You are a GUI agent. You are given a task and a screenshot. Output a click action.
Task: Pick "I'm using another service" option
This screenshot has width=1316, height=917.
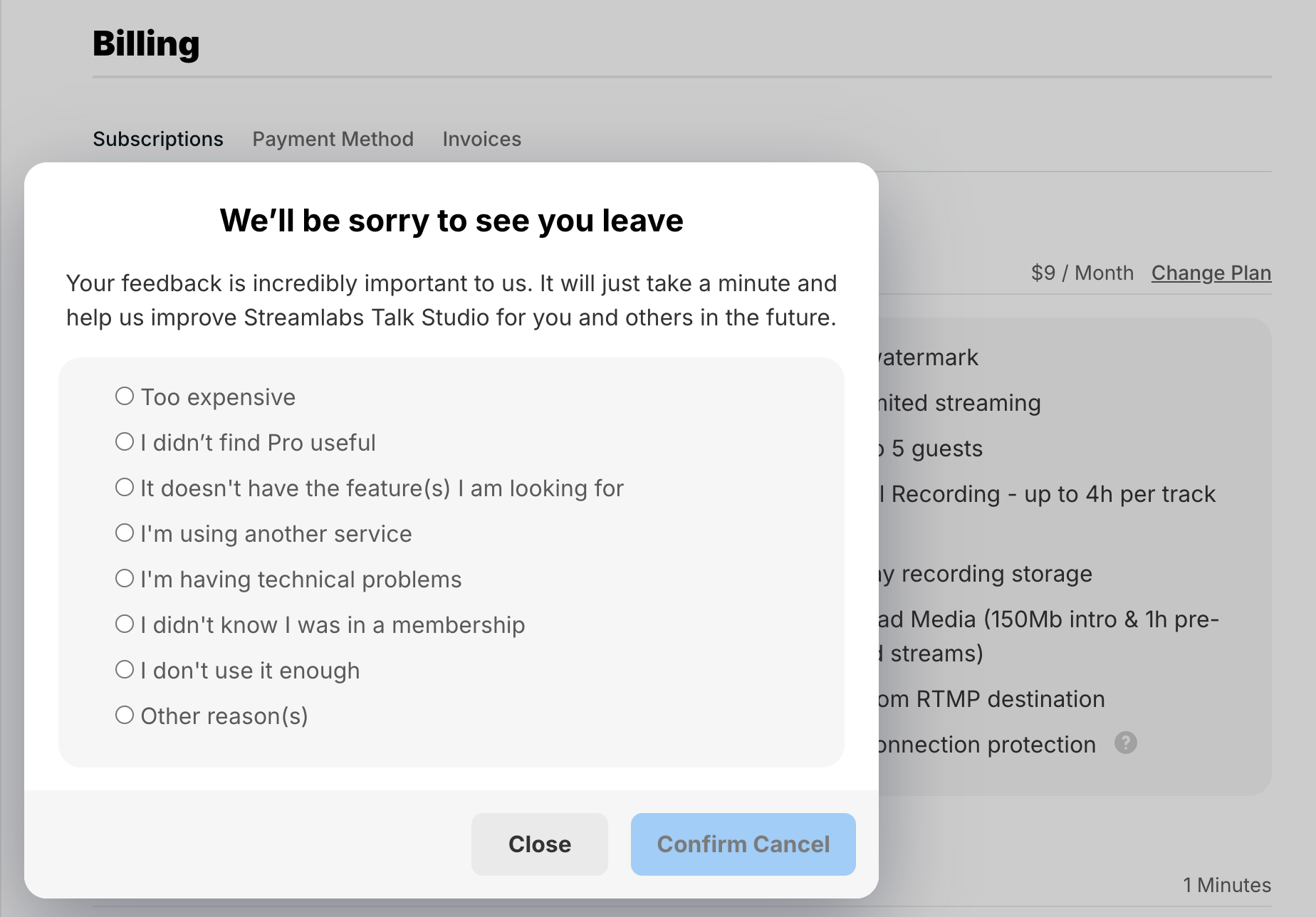[x=125, y=533]
